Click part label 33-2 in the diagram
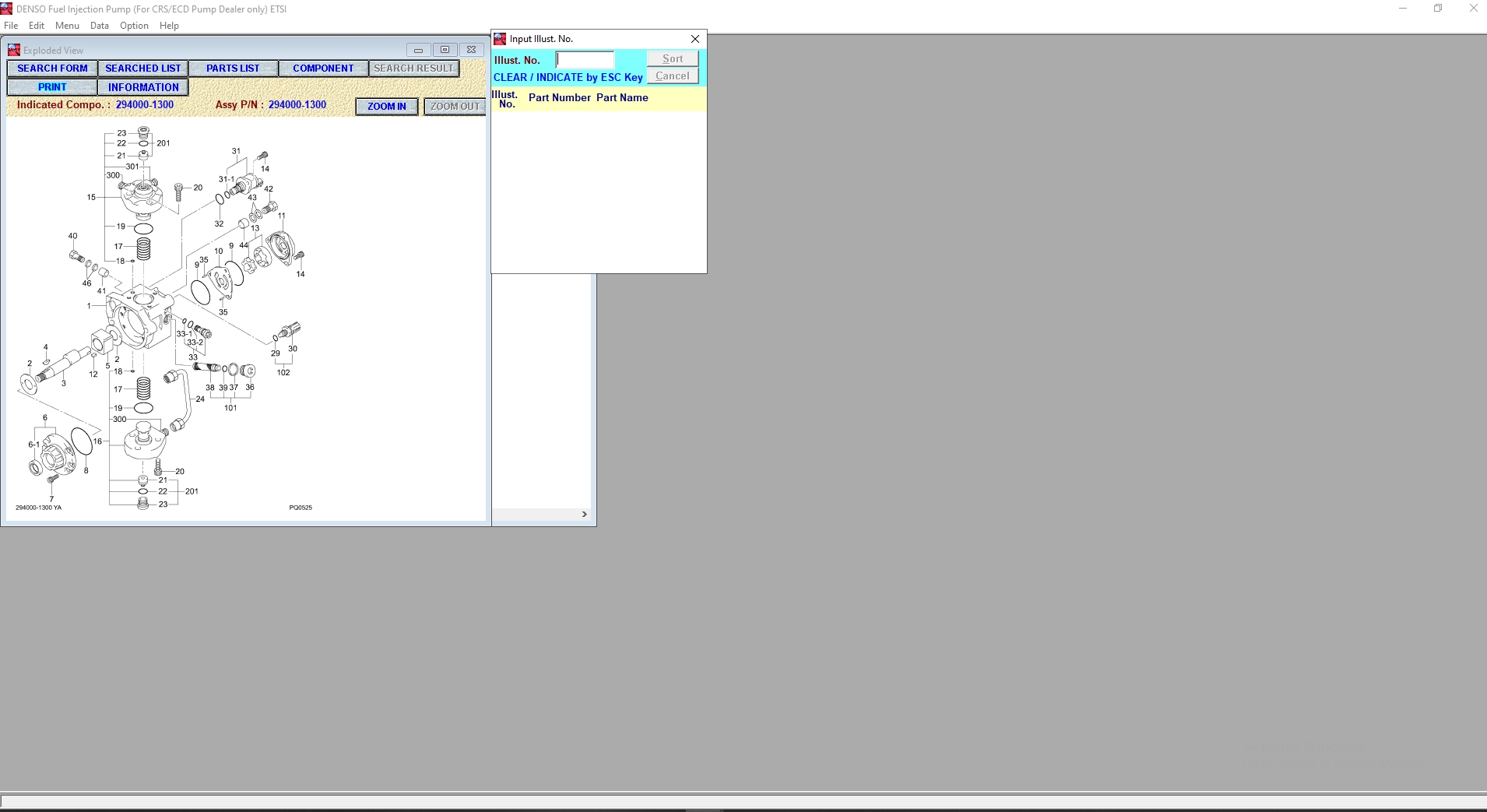 [195, 343]
